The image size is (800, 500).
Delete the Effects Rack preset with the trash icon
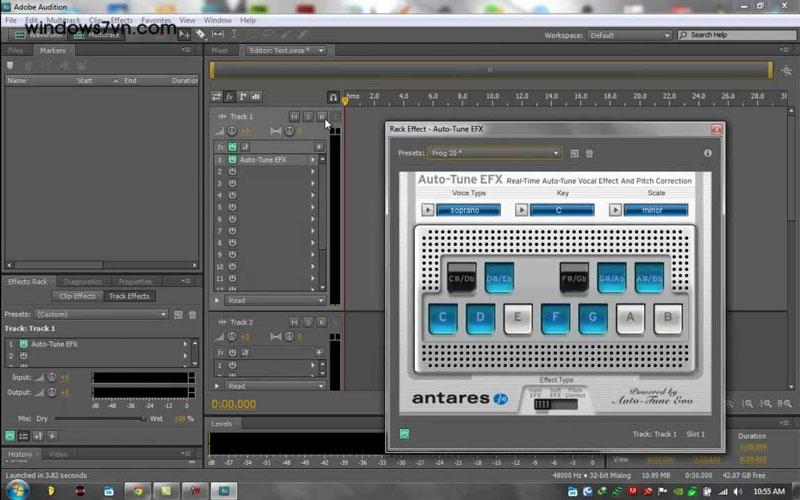click(x=192, y=315)
